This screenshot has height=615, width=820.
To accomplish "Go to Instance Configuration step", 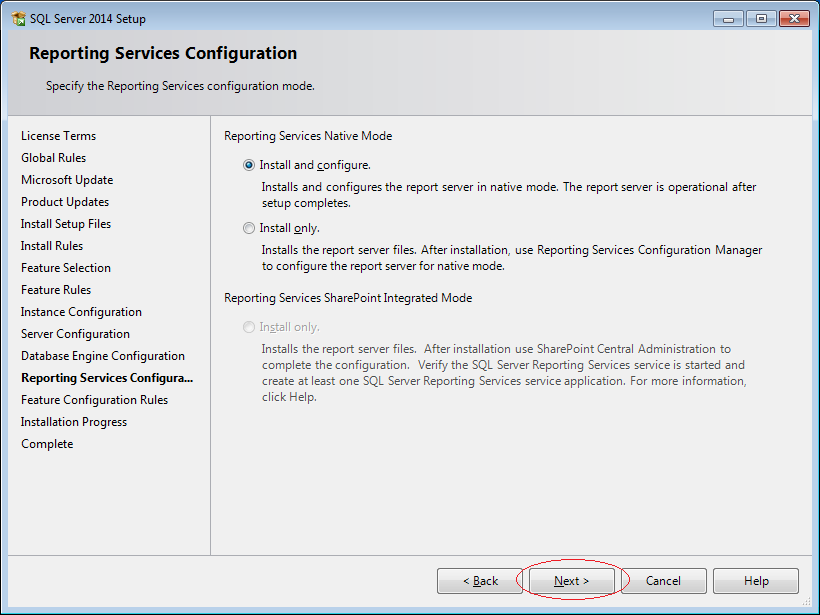I will click(81, 312).
